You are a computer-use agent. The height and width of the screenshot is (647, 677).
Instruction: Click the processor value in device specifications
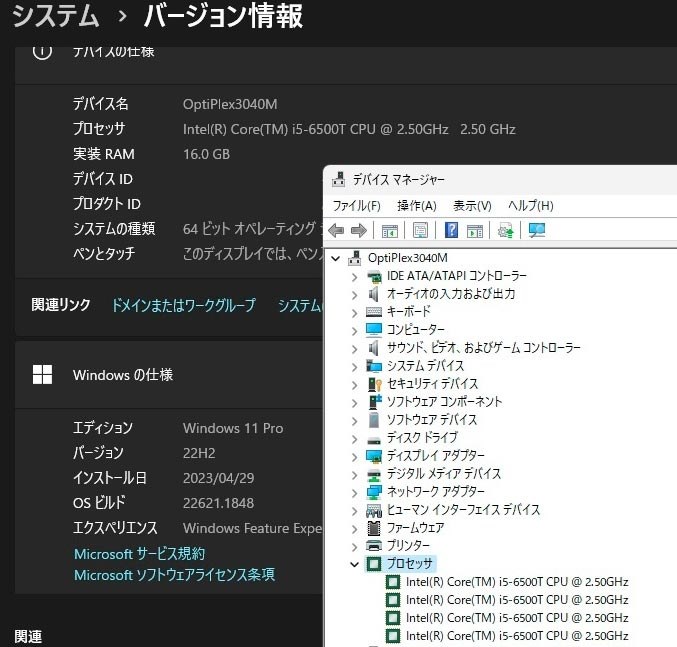pos(349,129)
